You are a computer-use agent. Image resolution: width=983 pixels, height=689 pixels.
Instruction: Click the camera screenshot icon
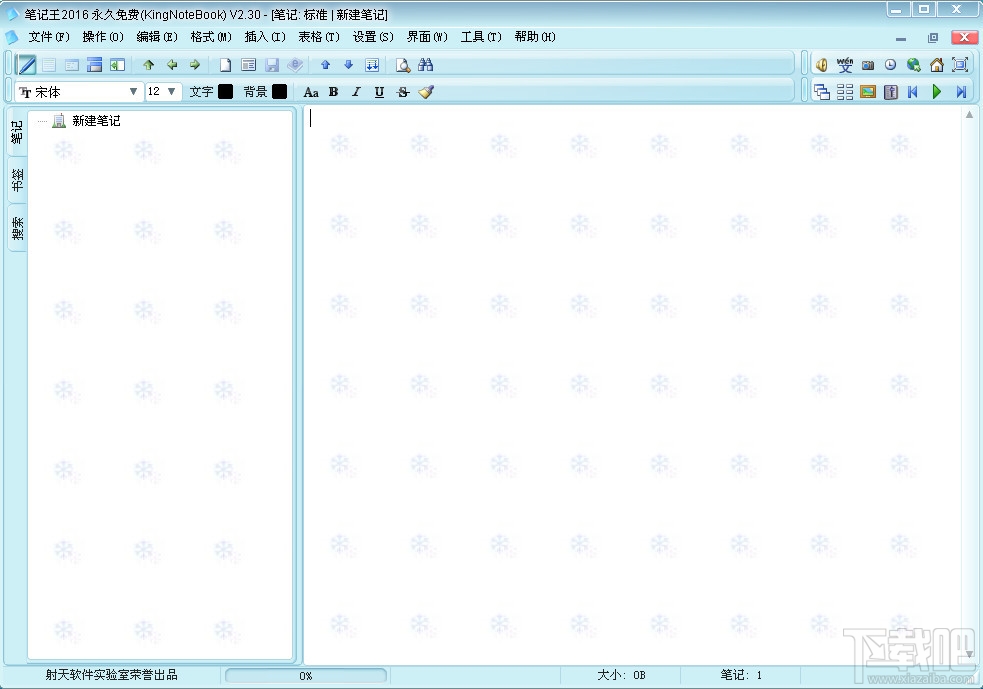click(x=868, y=65)
